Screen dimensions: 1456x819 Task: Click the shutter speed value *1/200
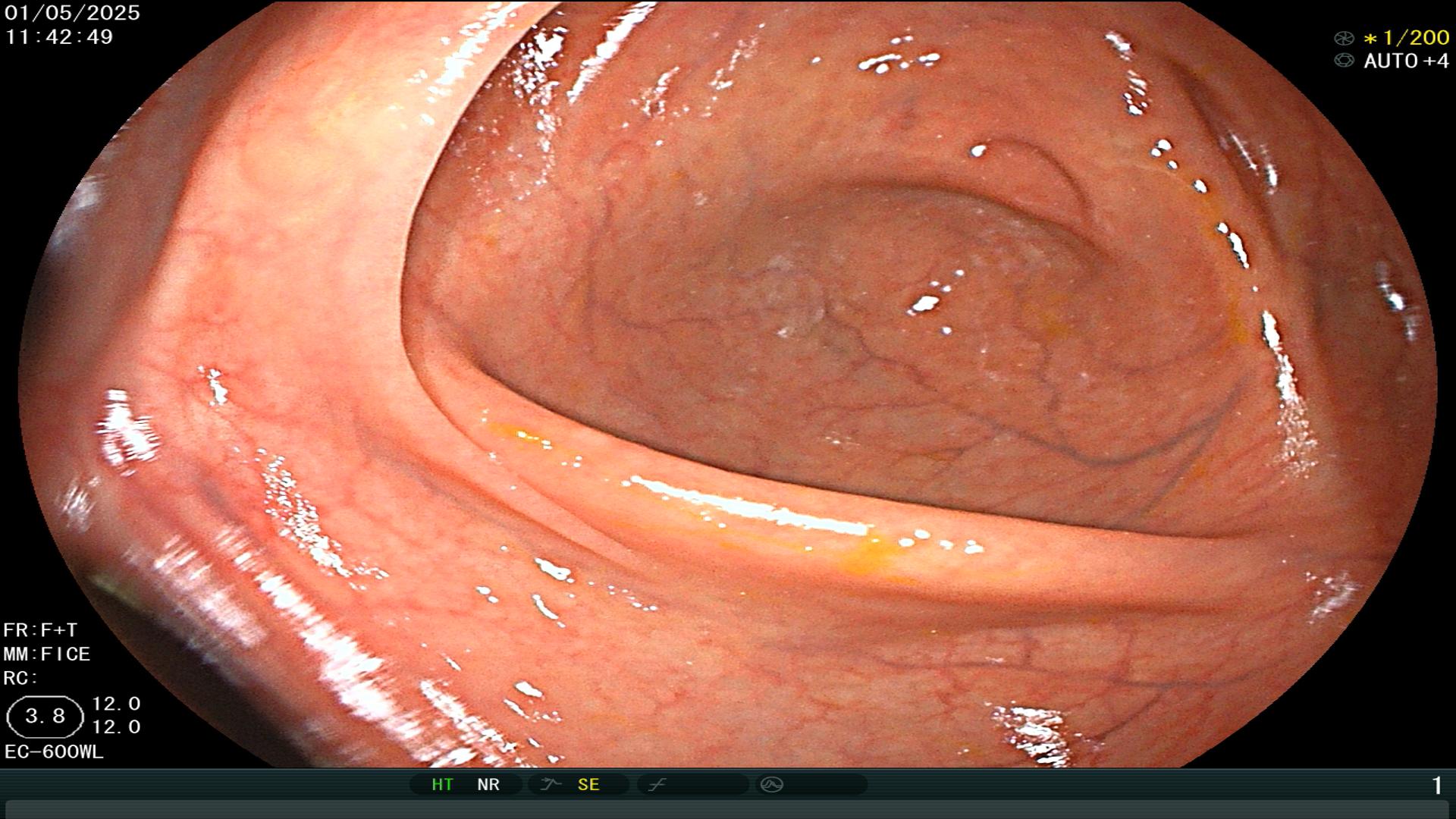coord(1406,38)
